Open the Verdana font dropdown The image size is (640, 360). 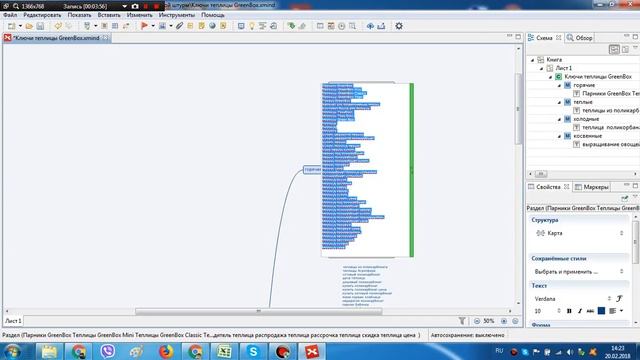click(x=573, y=299)
